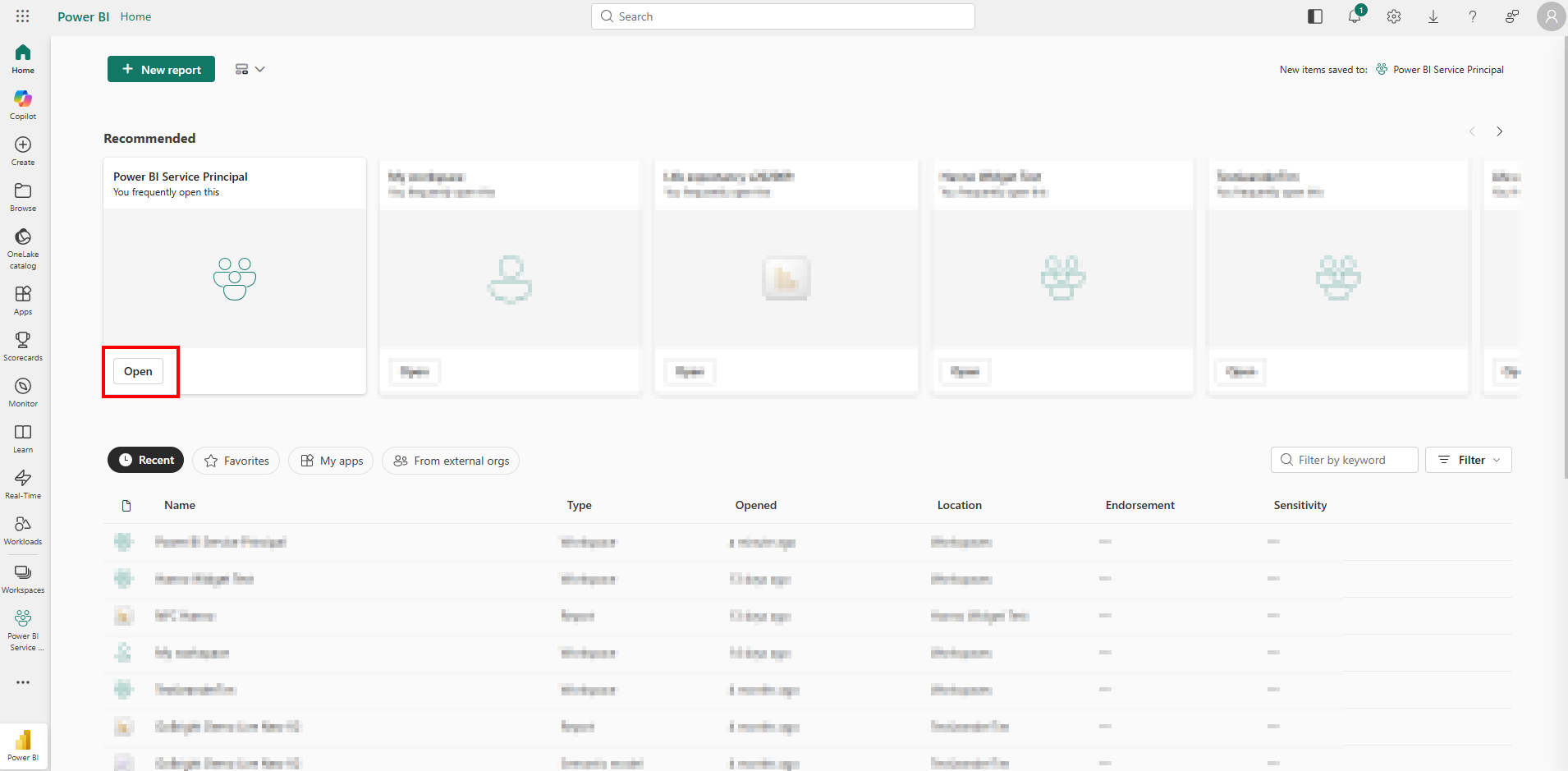Open the settings gear menu
Image resolution: width=1568 pixels, height=771 pixels.
(1394, 16)
